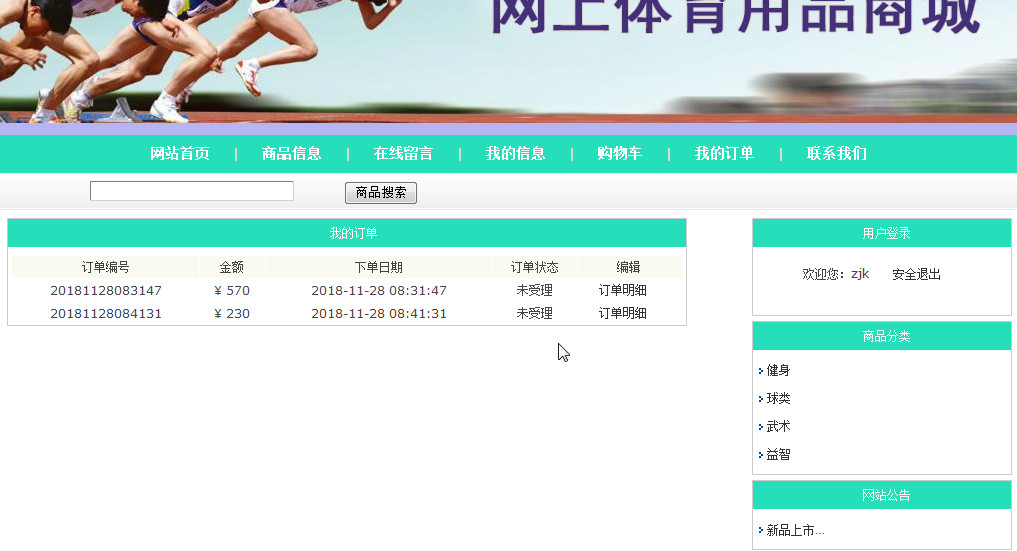Click the 欢迎您: zjk greeting text
The width and height of the screenshot is (1017, 551).
point(835,274)
